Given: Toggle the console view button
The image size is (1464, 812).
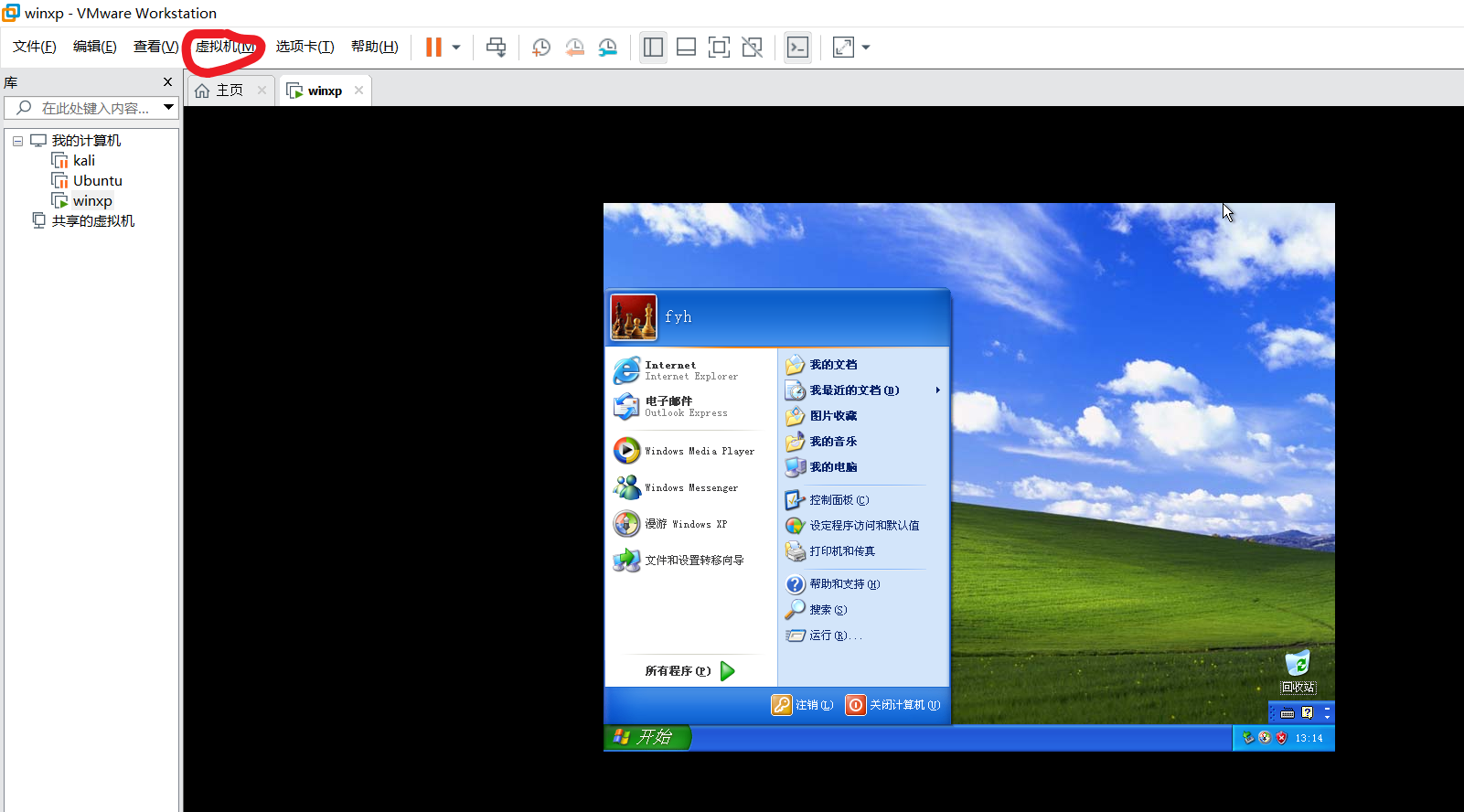Looking at the screenshot, I should tap(797, 48).
